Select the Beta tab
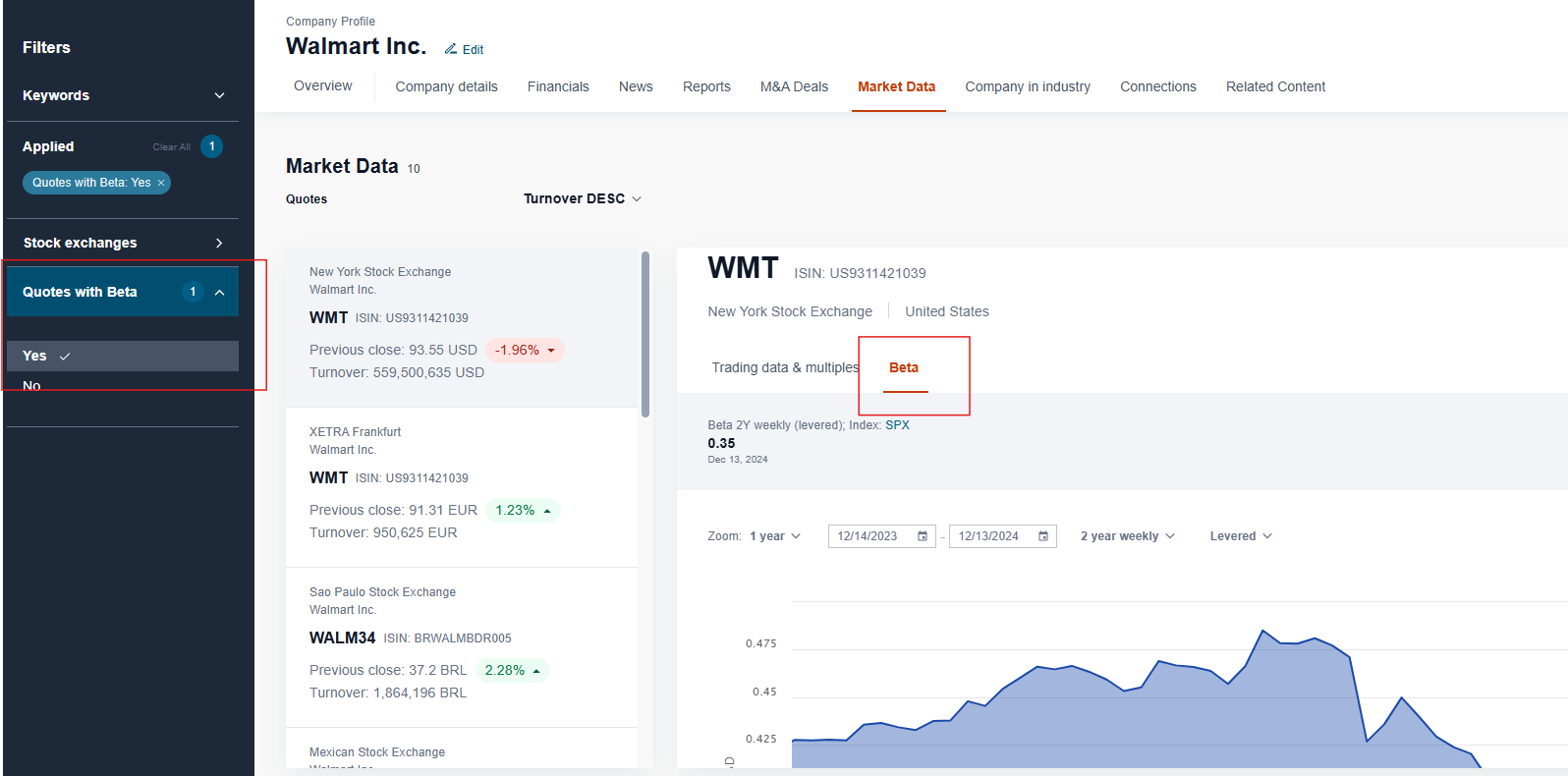Image resolution: width=1568 pixels, height=776 pixels. click(x=904, y=367)
